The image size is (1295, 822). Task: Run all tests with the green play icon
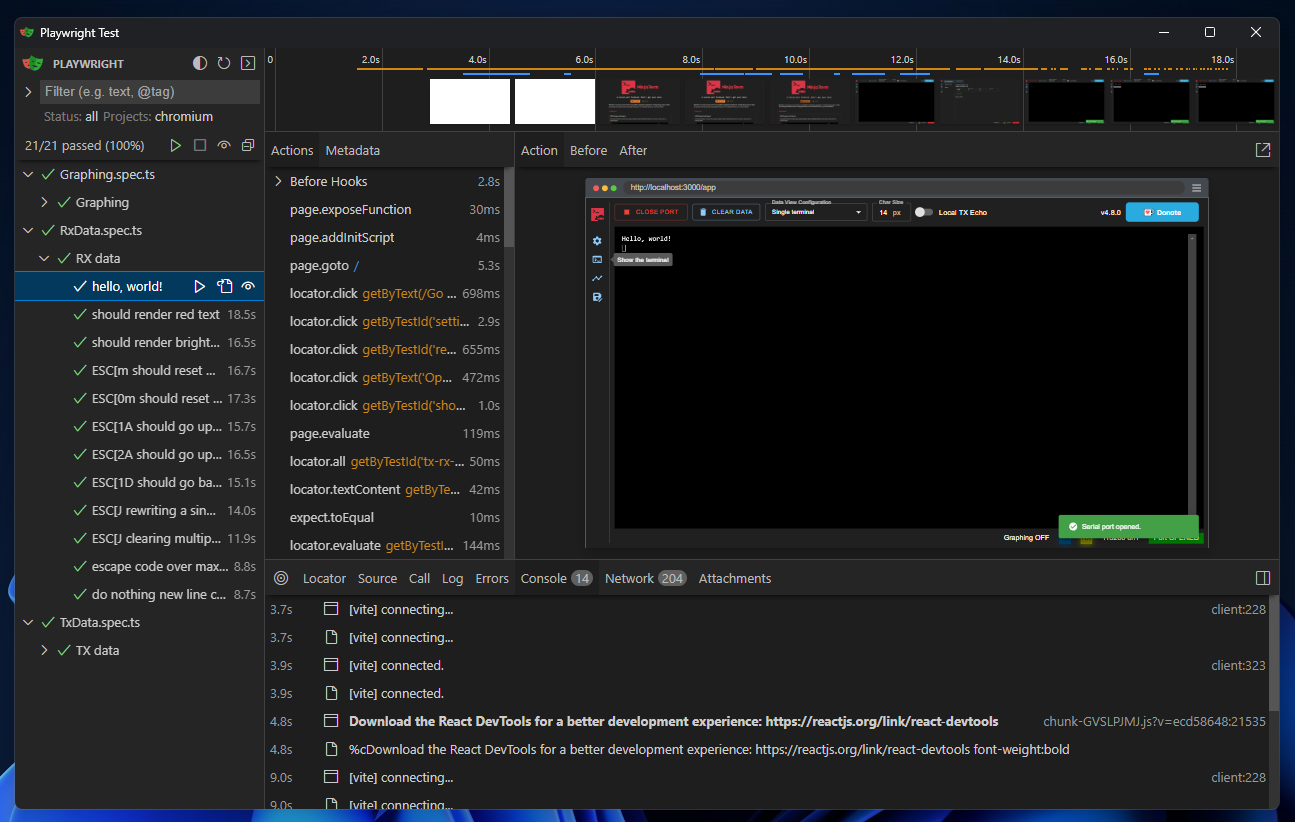pyautogui.click(x=176, y=146)
